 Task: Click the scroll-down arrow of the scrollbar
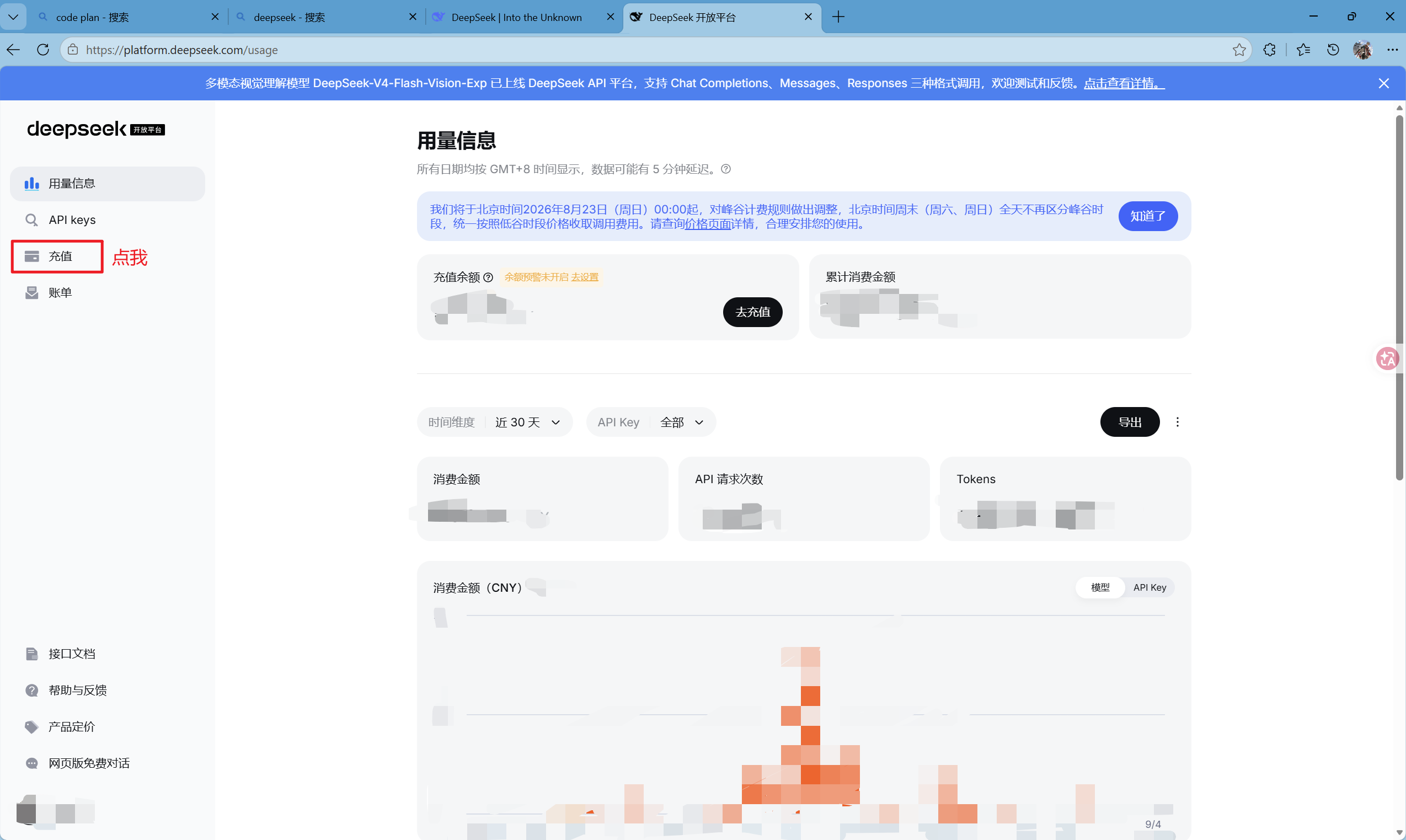click(1399, 833)
